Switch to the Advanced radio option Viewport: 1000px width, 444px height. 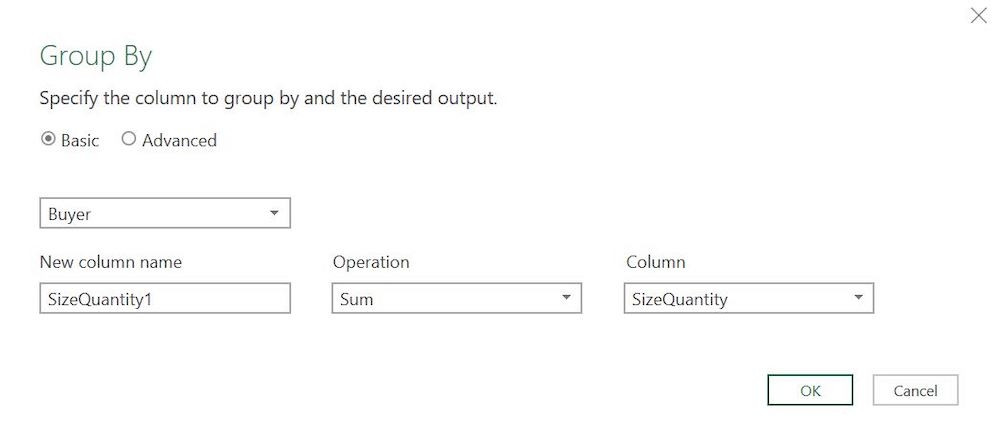click(129, 140)
